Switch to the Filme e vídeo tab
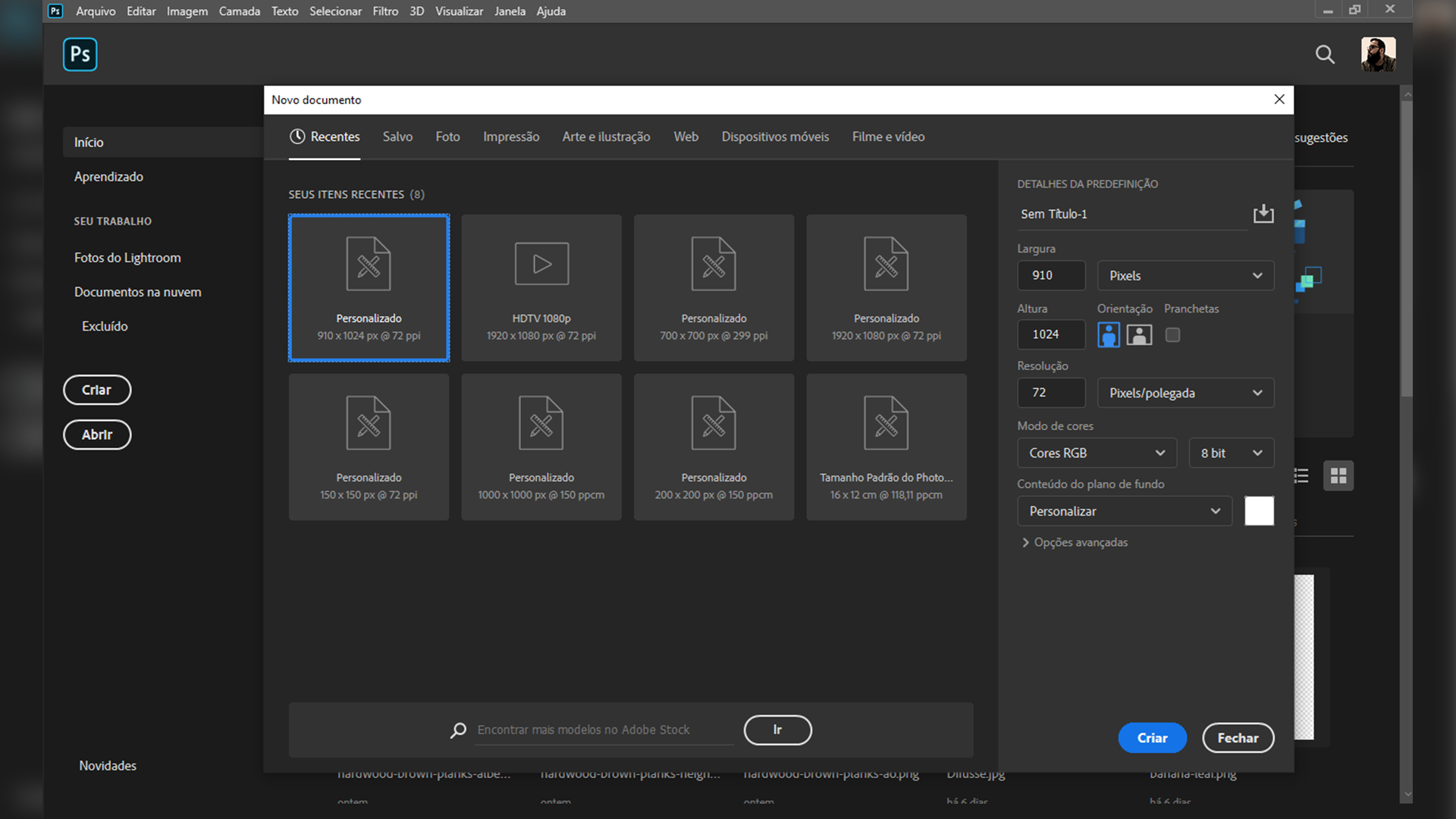Screen dimensions: 1456x819 888,137
